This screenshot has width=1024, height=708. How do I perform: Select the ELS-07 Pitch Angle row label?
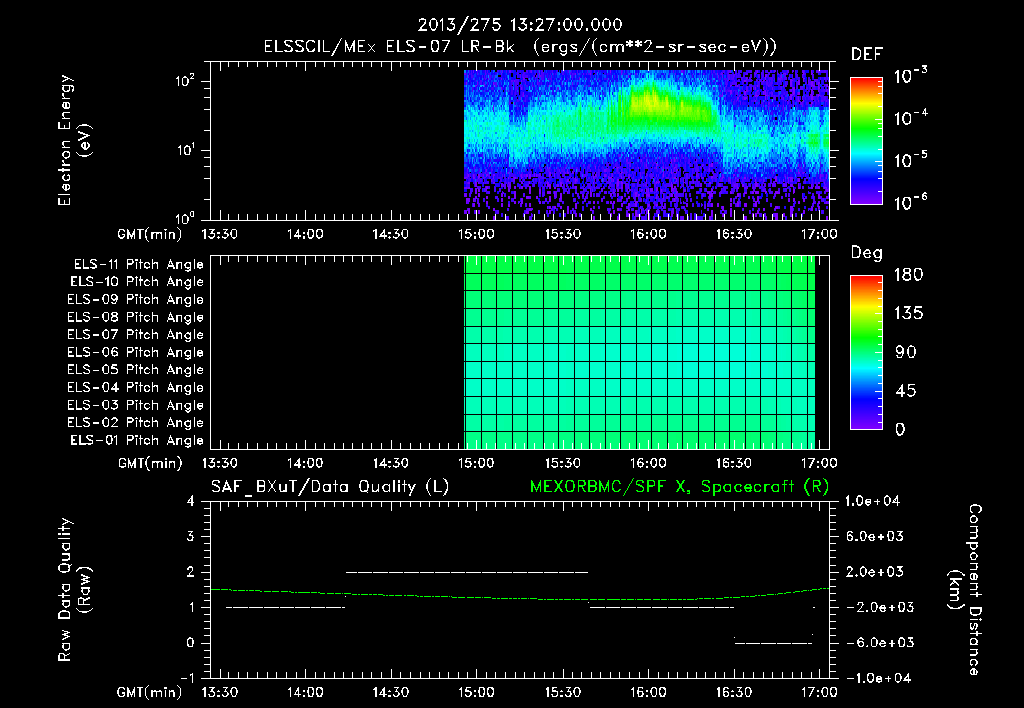point(135,334)
